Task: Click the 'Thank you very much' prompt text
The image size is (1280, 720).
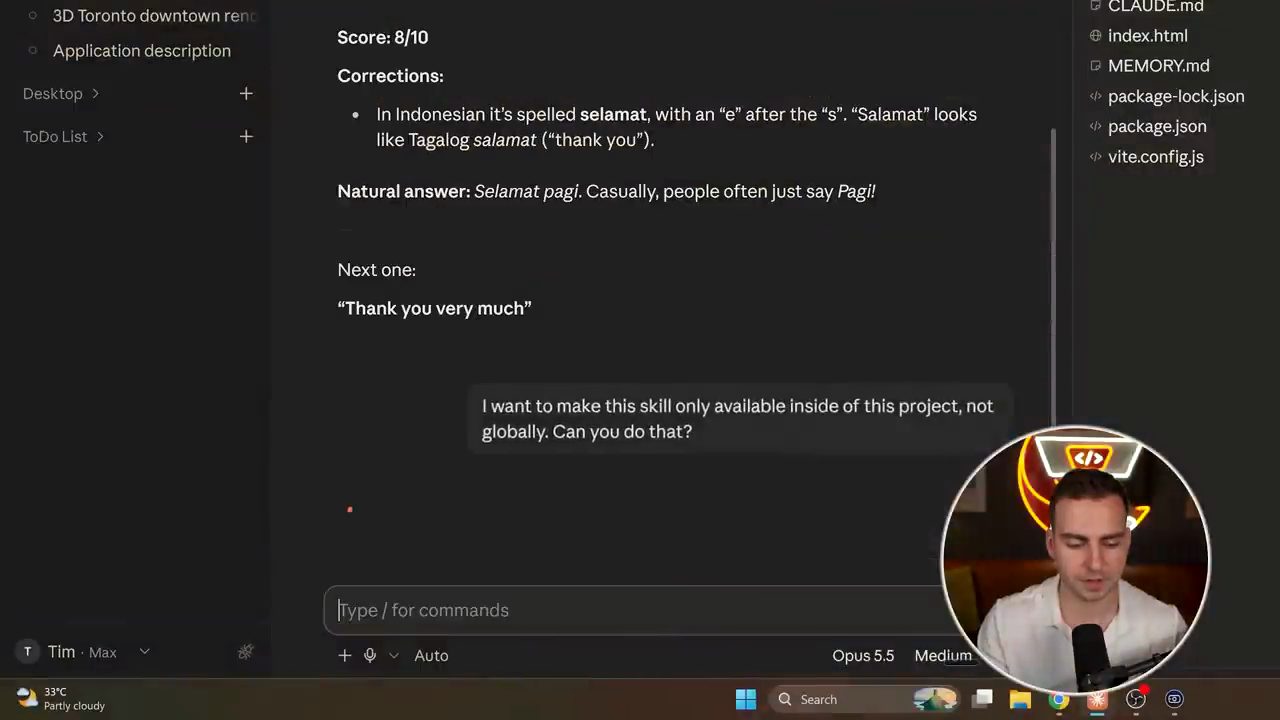Action: pos(434,308)
